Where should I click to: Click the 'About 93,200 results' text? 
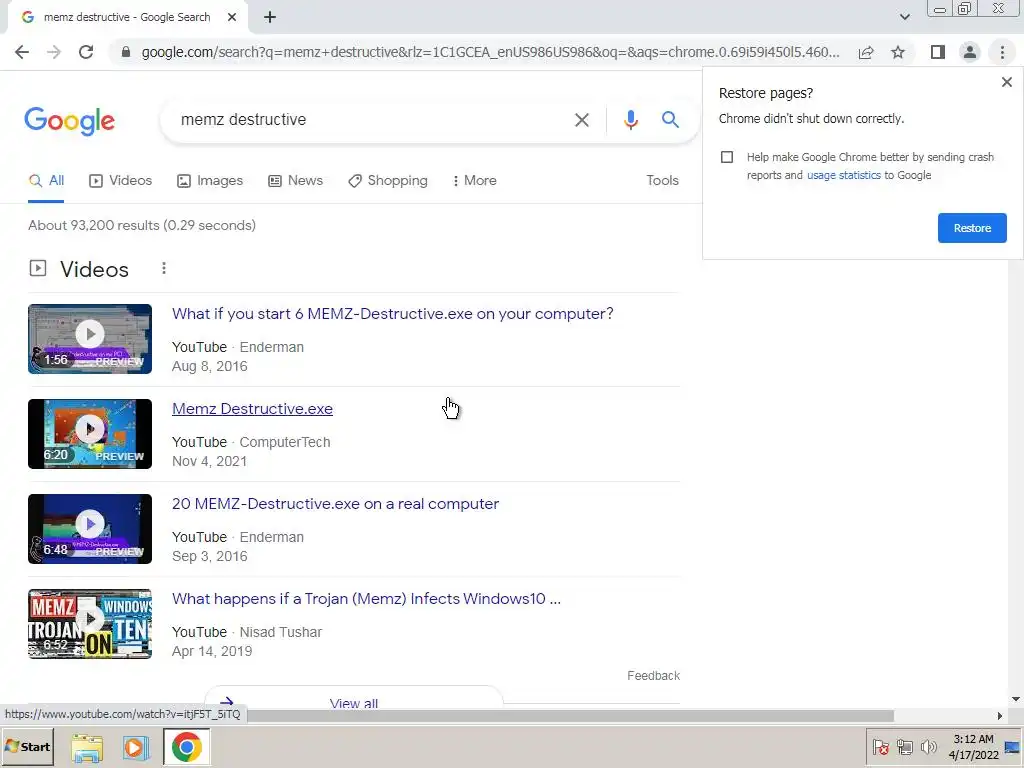pyautogui.click(x=142, y=226)
